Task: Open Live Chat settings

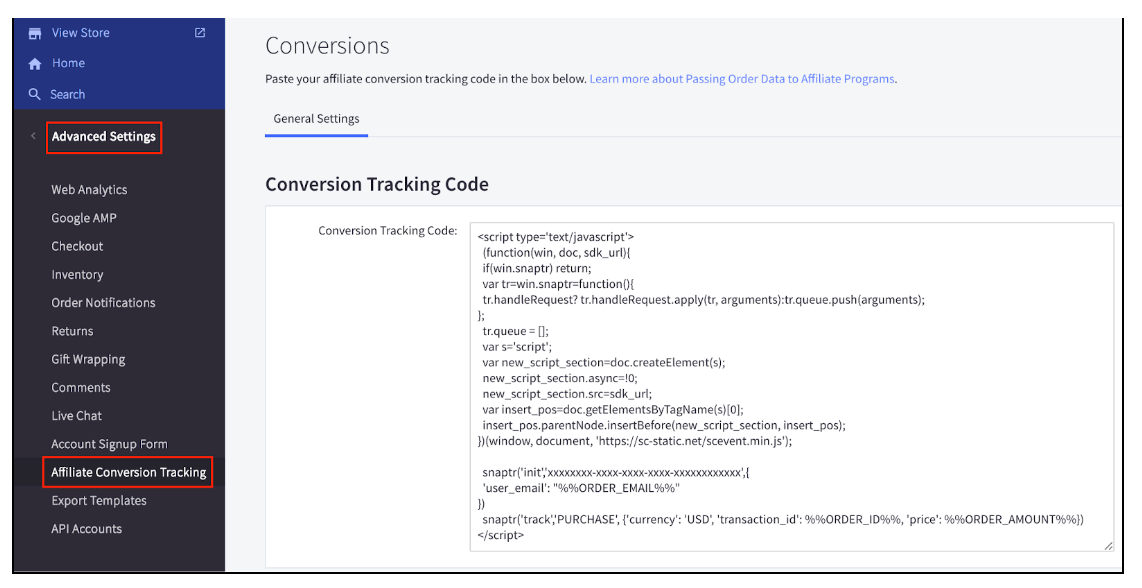Action: [x=76, y=415]
